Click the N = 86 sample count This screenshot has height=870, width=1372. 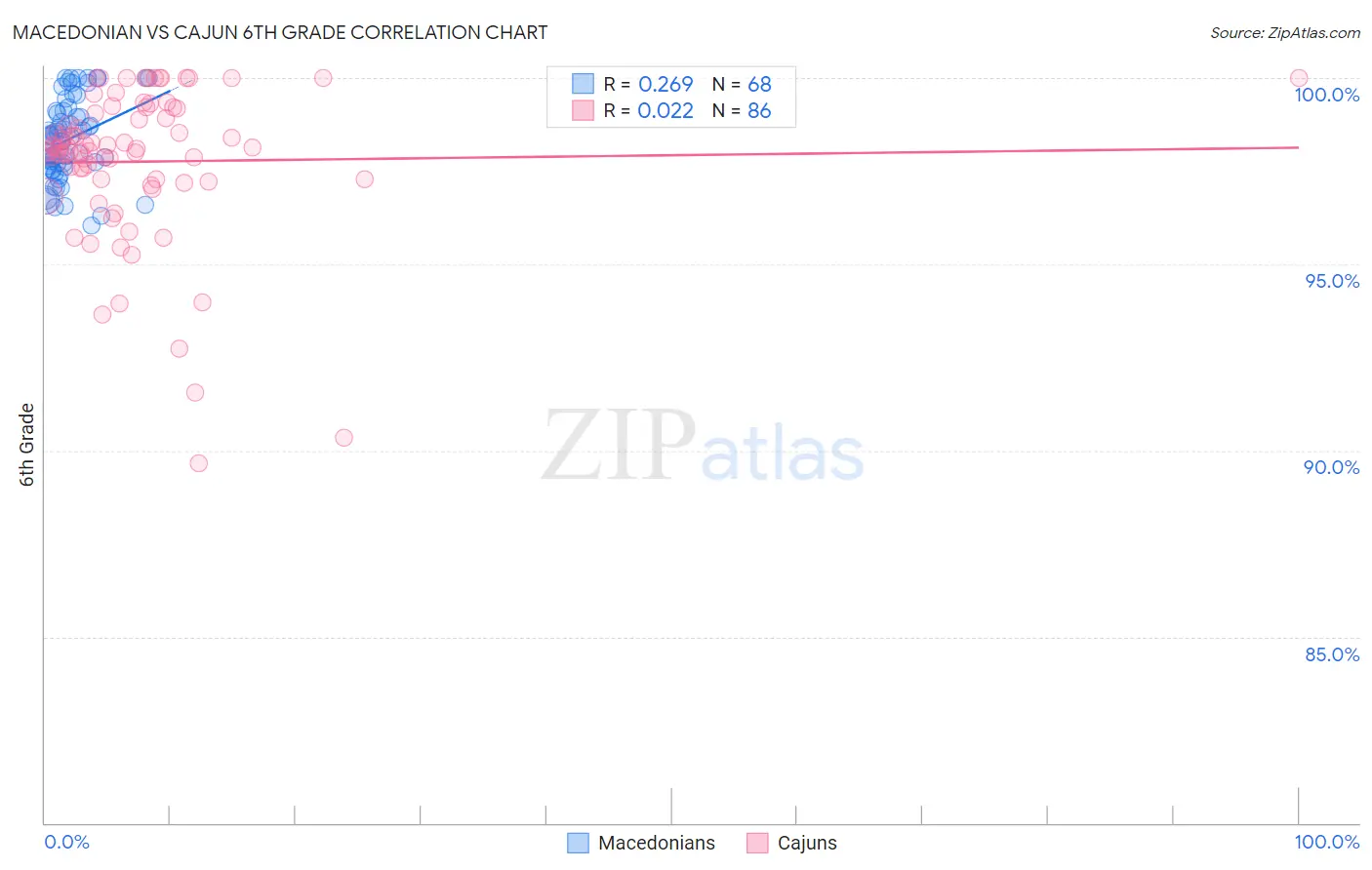coord(742,110)
